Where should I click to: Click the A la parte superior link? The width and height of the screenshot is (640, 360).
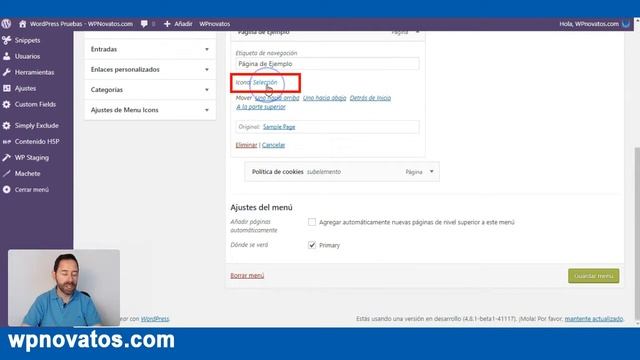261,107
